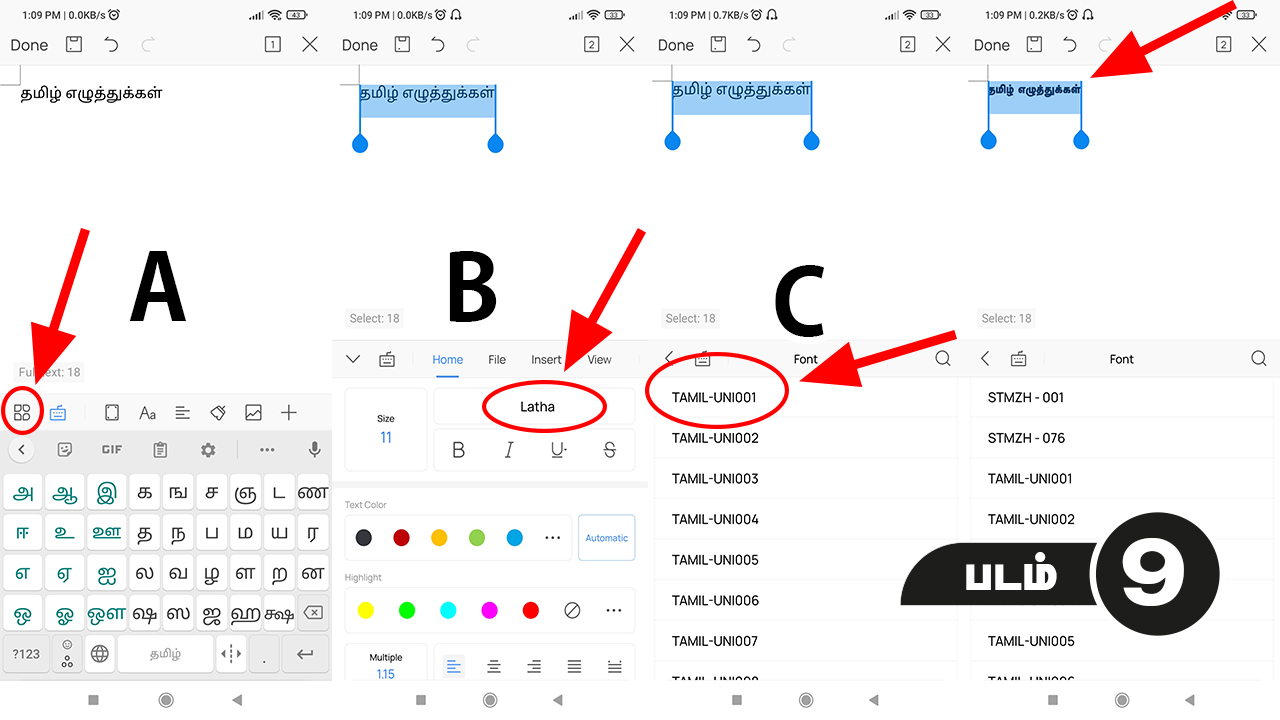1280x720 pixels.
Task: Tap the ?123 symbols key
Action: [x=26, y=654]
